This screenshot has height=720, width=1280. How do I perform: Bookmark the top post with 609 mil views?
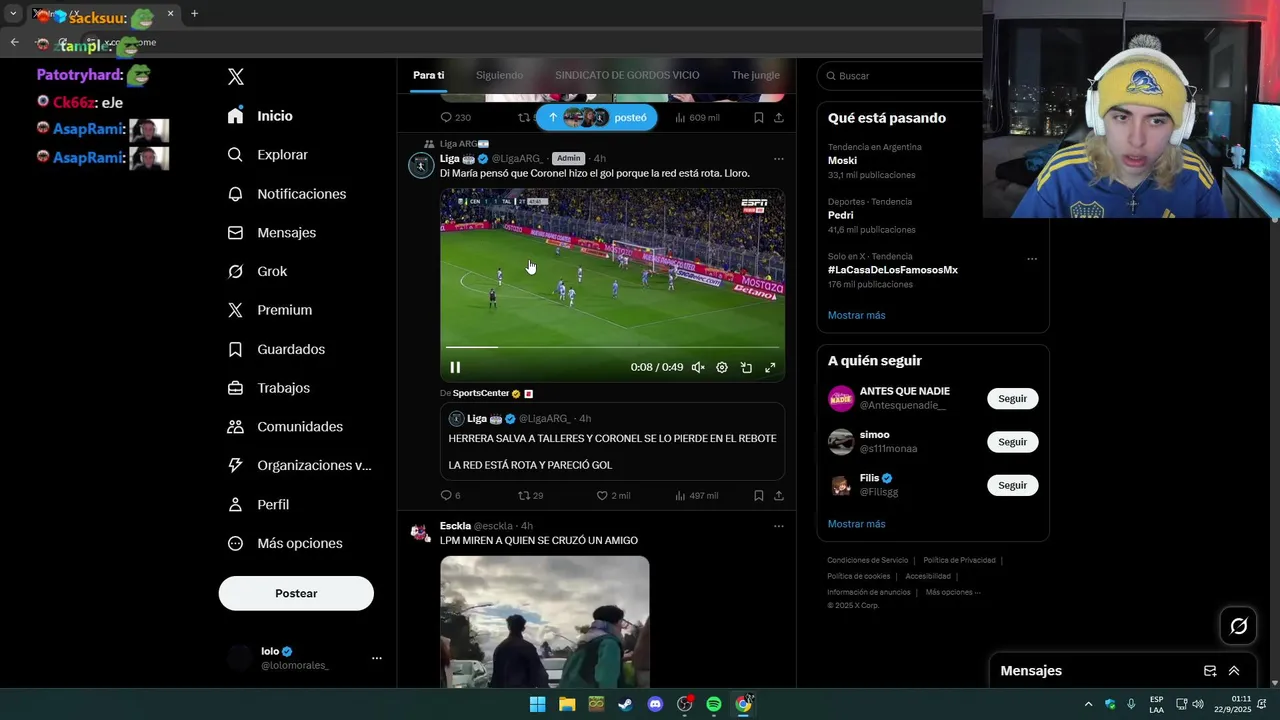759,118
